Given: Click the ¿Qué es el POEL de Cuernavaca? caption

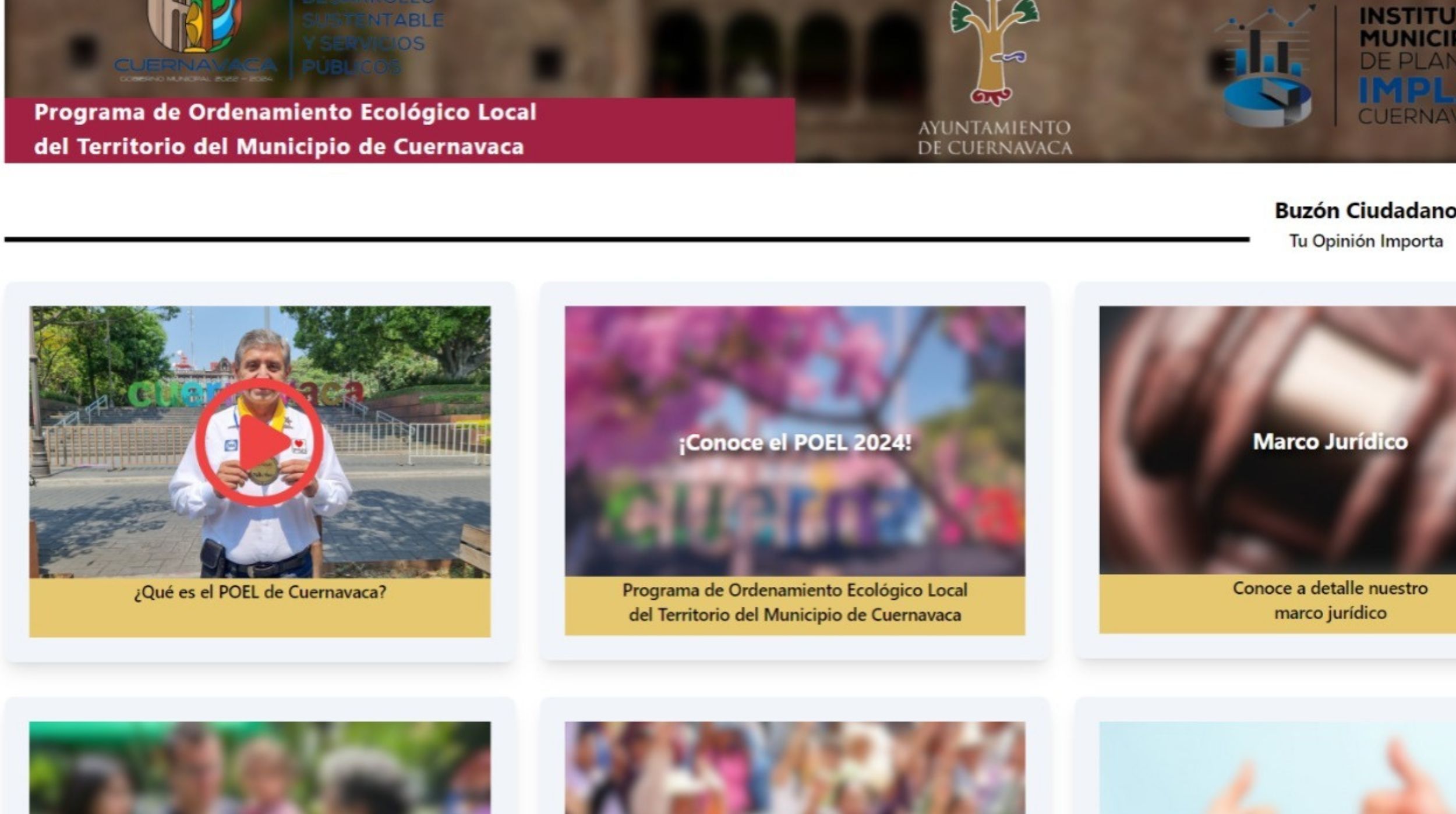Looking at the screenshot, I should point(260,592).
